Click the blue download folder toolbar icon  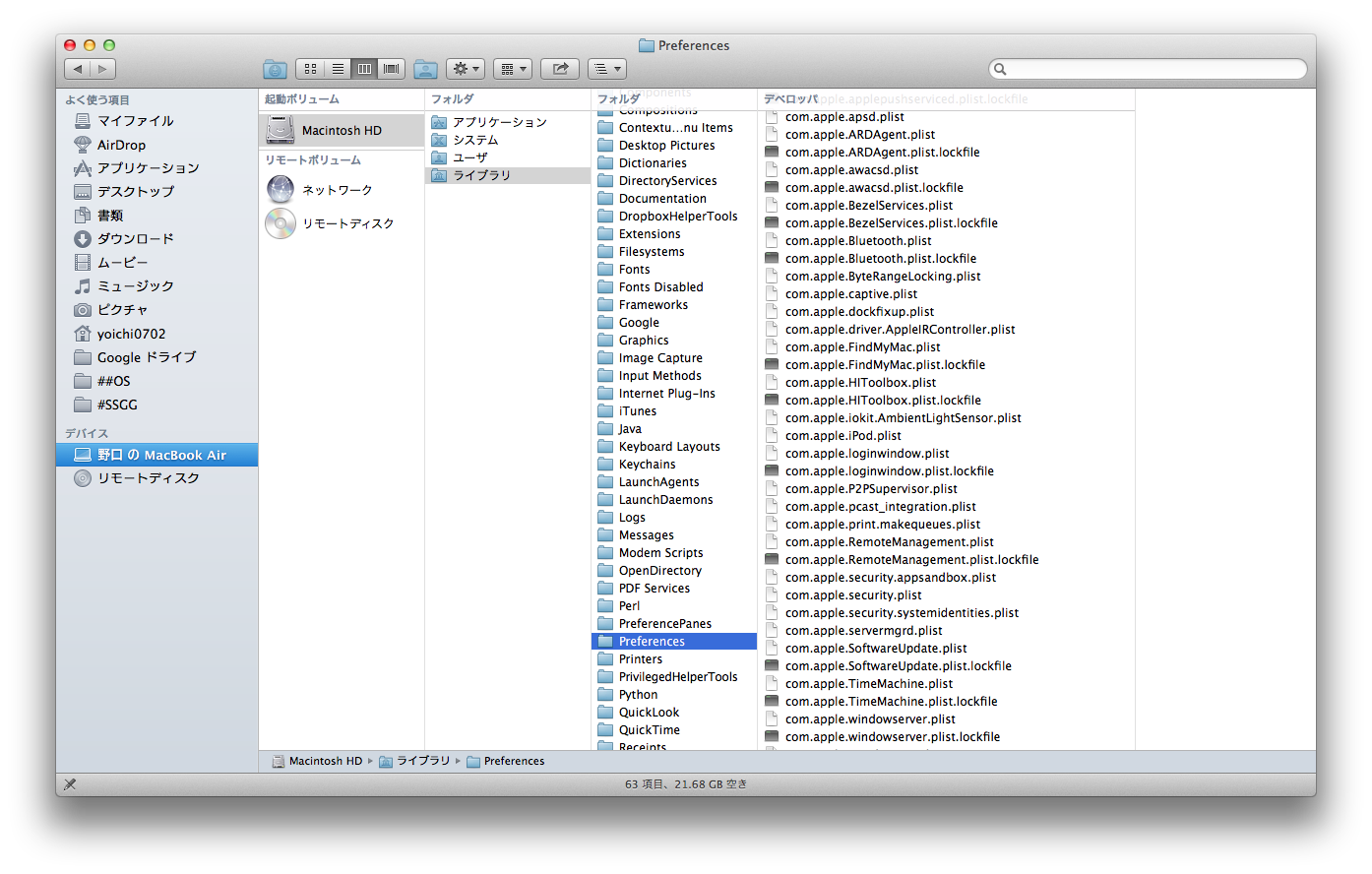click(276, 69)
